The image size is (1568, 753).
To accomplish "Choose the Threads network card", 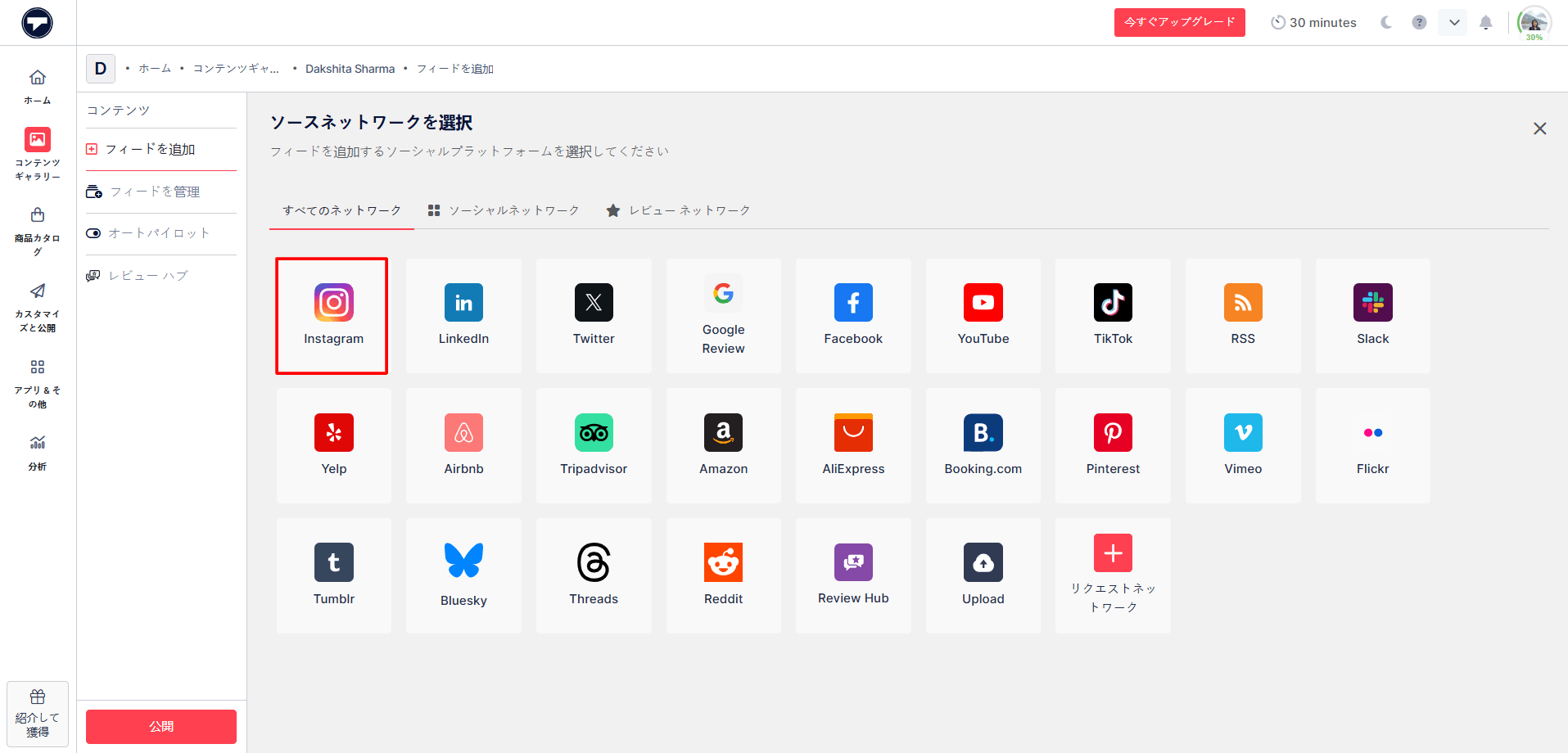I will 594,575.
